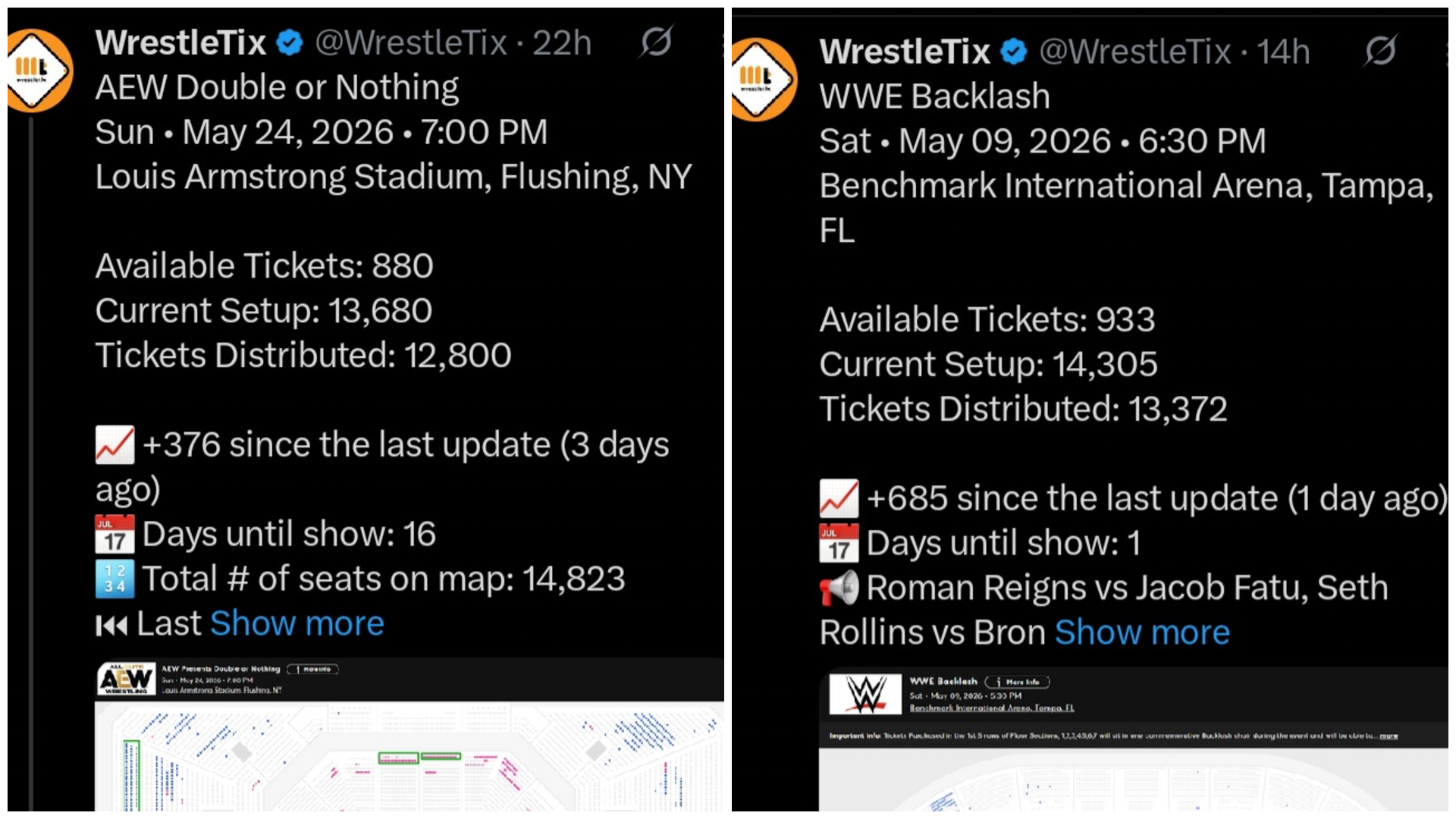Click the Grok icon on the 22h tweet
1456x819 pixels.
(656, 42)
